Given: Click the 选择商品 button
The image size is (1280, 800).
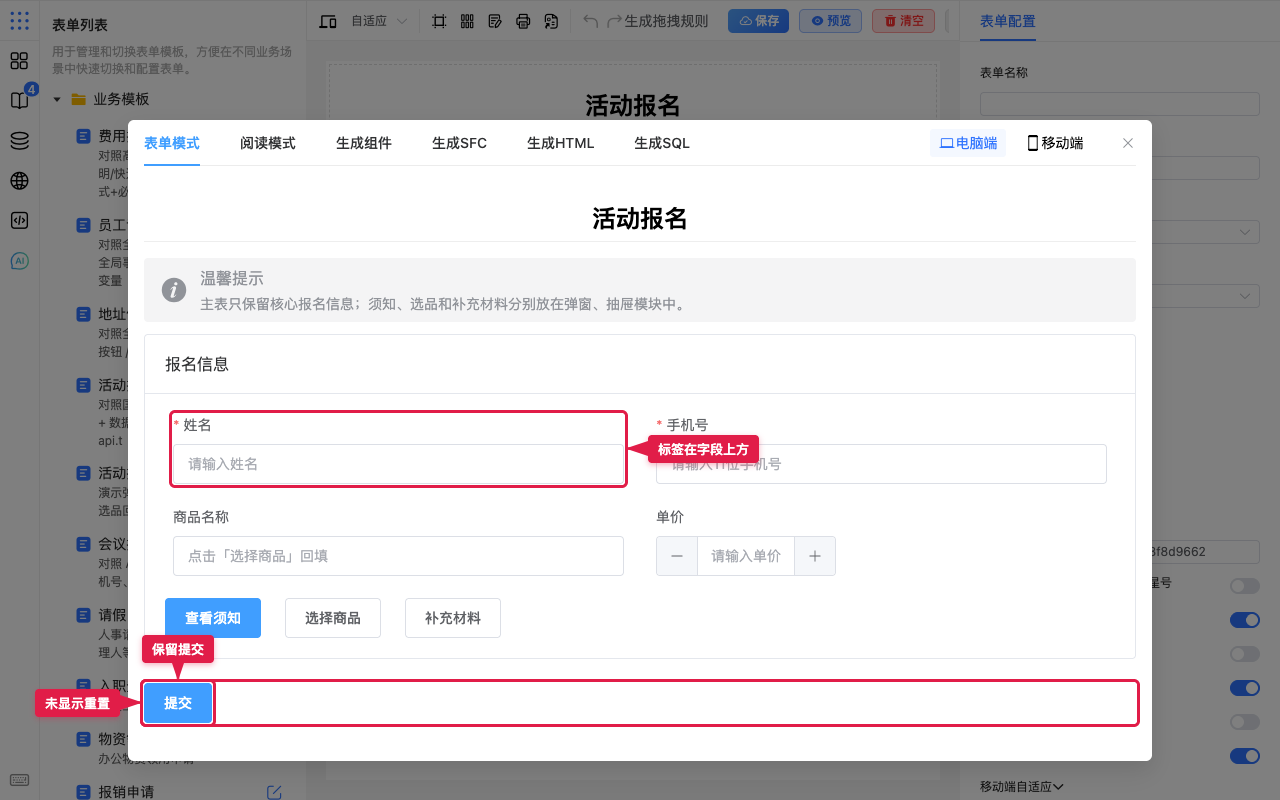Looking at the screenshot, I should [333, 618].
